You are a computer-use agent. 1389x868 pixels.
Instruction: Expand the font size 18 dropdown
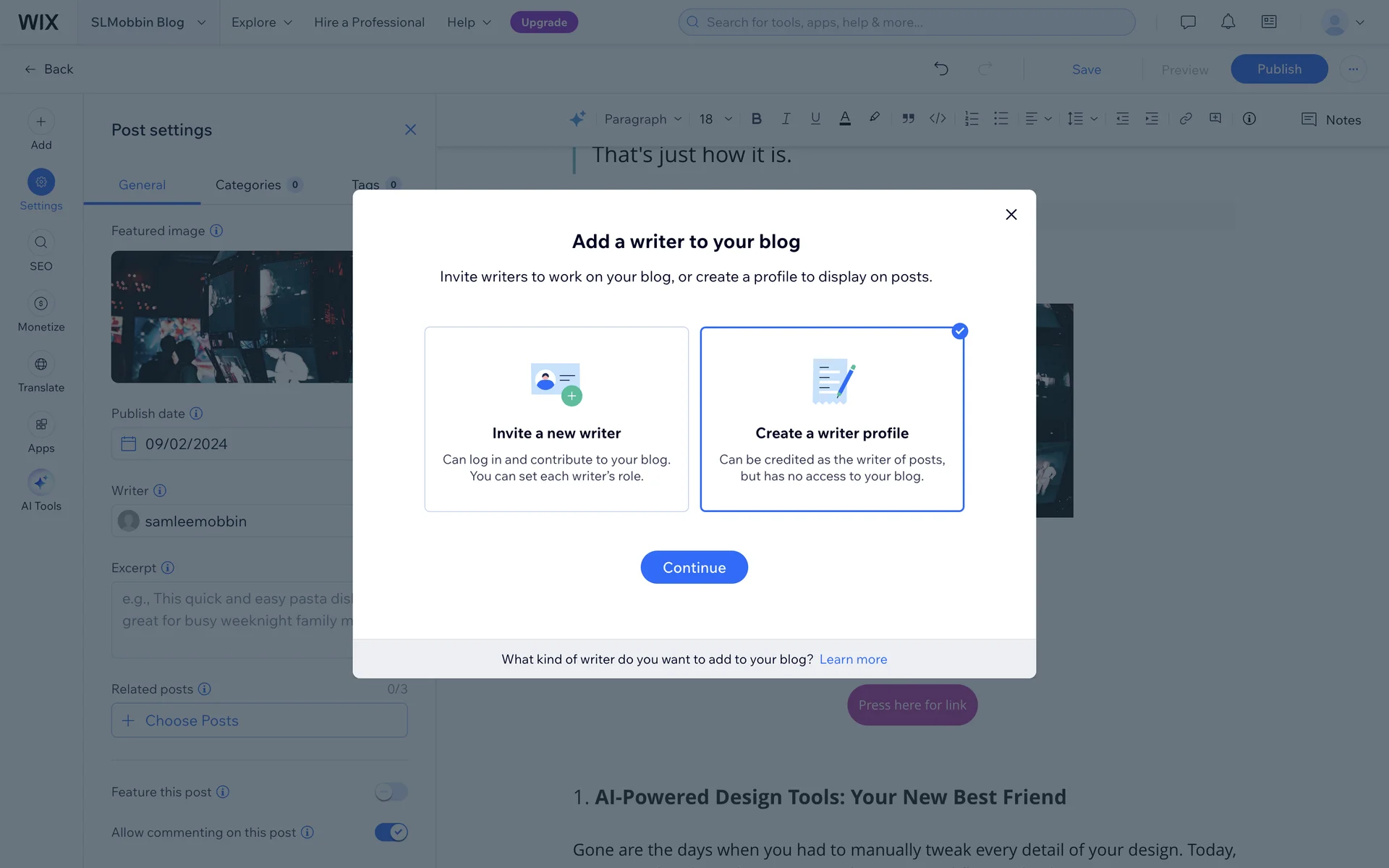coord(715,119)
